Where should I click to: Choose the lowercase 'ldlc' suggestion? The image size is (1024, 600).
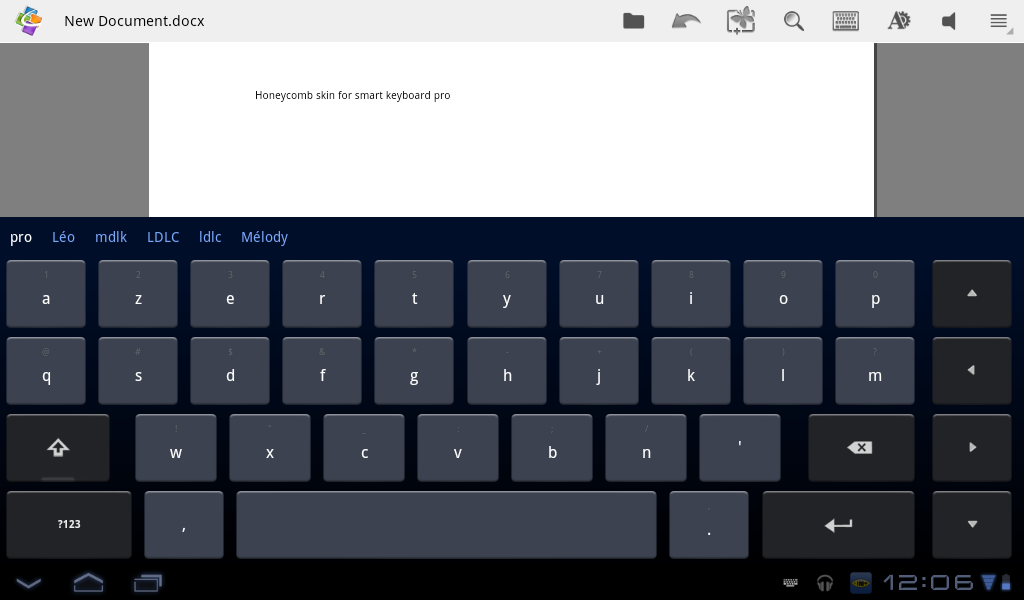click(210, 238)
